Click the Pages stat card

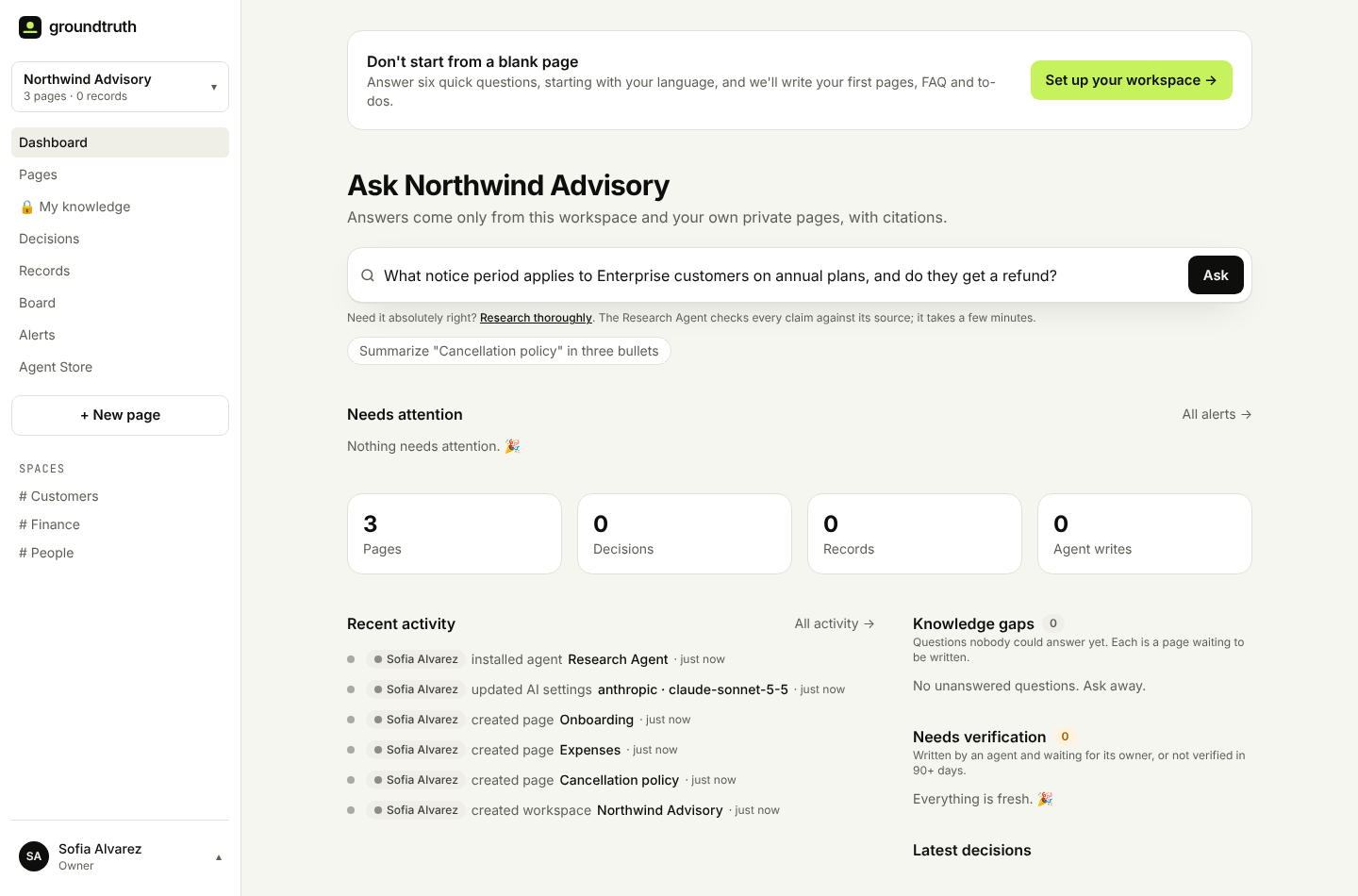coord(455,534)
